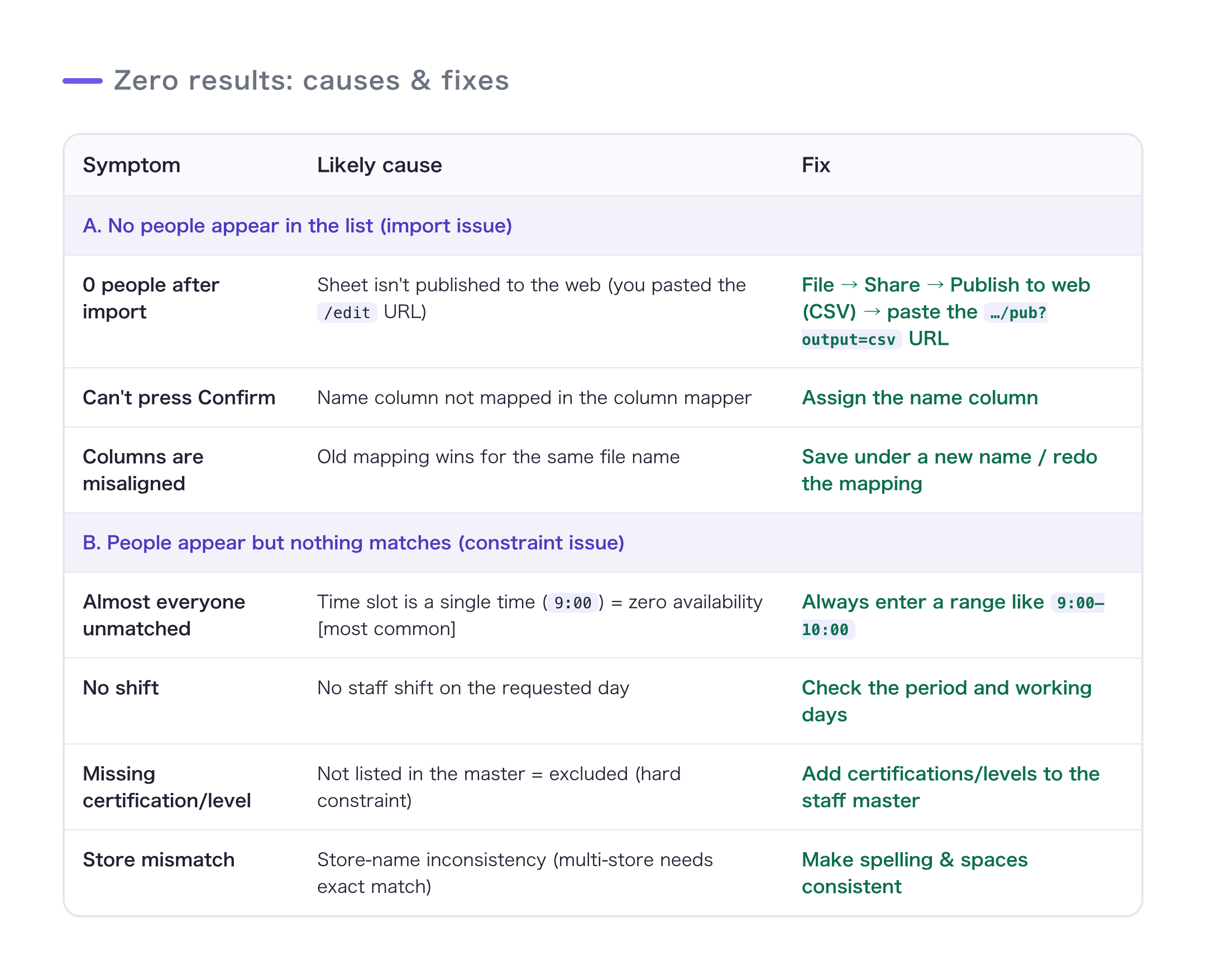Click the 'Can't press Confirm' symptom
Image resolution: width=1206 pixels, height=980 pixels.
(x=179, y=397)
